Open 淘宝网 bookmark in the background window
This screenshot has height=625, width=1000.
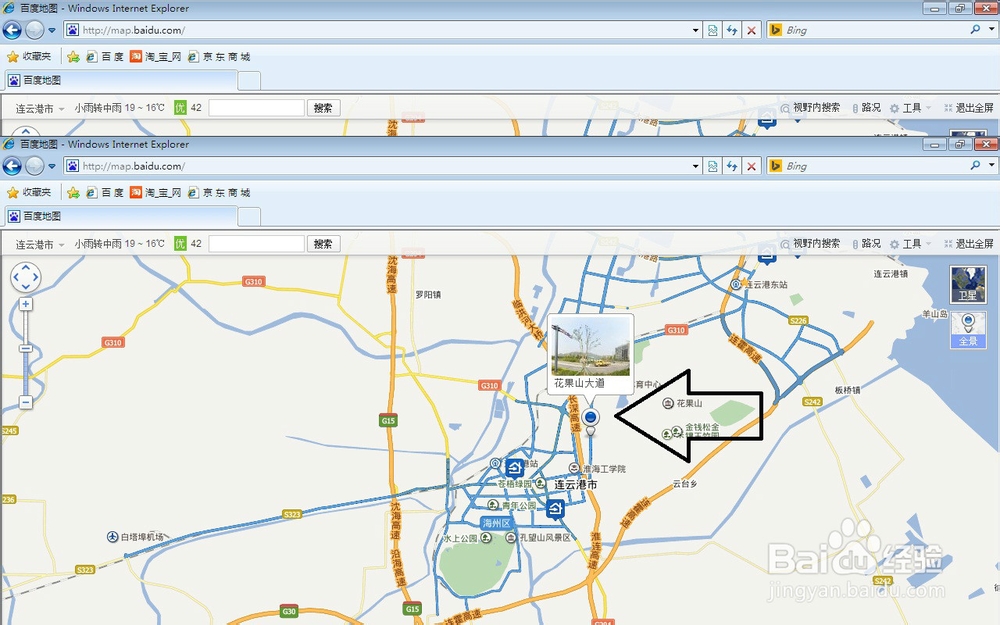point(155,57)
